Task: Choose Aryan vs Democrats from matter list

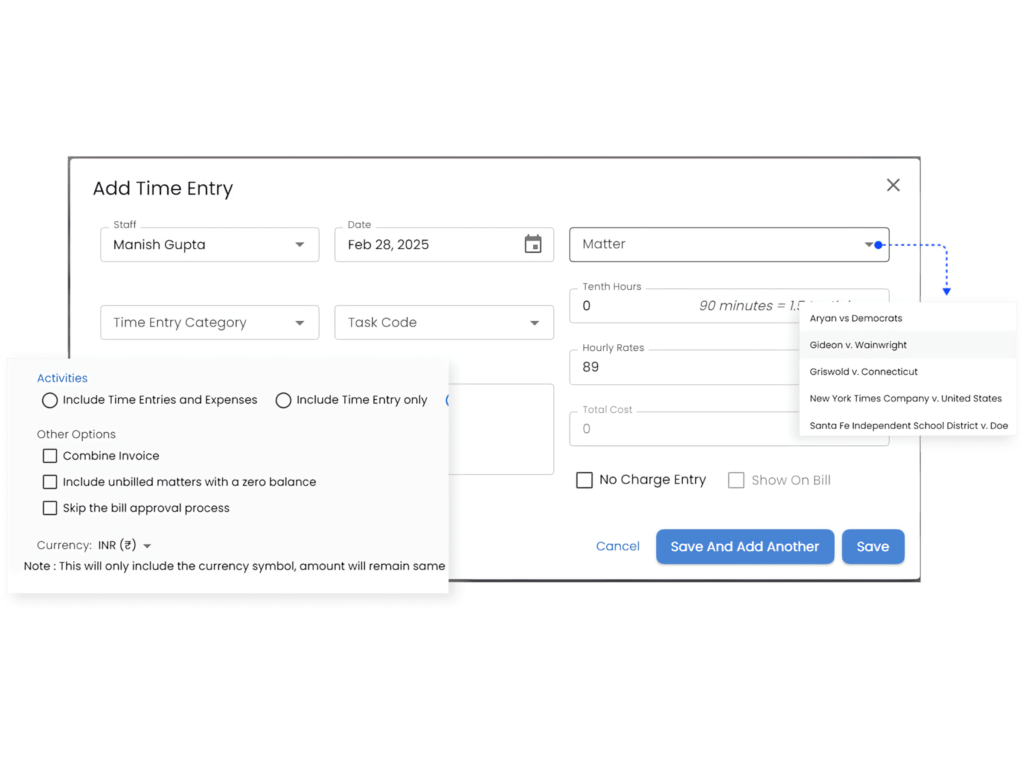Action: (x=856, y=318)
